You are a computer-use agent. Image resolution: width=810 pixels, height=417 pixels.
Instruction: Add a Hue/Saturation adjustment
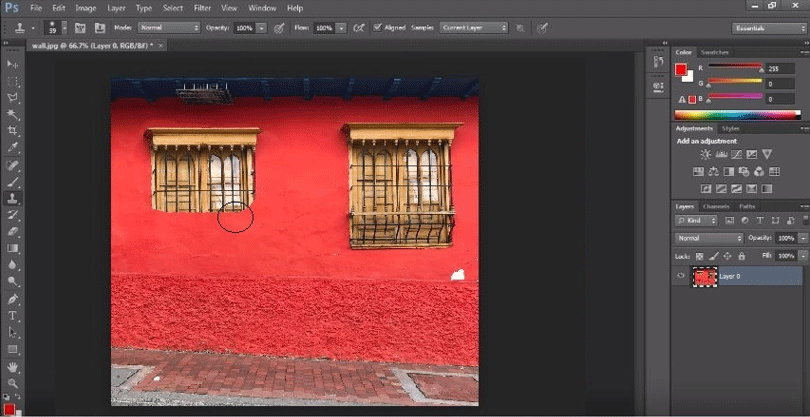click(x=698, y=171)
